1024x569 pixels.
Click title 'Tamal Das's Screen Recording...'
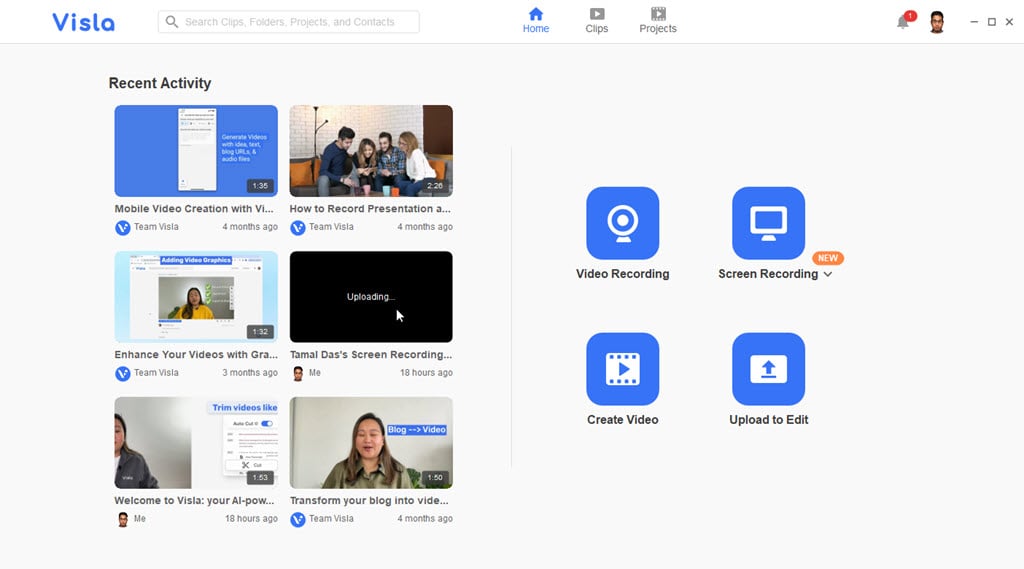point(371,355)
